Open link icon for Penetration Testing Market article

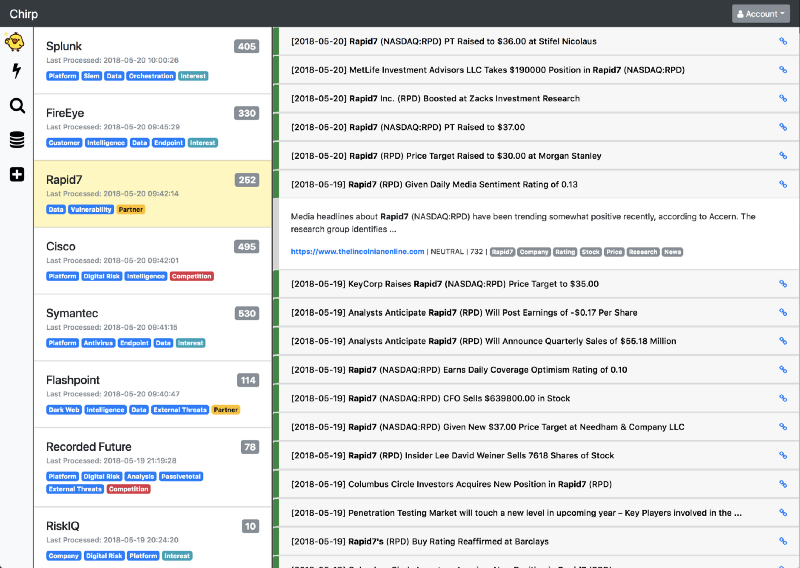coord(783,512)
